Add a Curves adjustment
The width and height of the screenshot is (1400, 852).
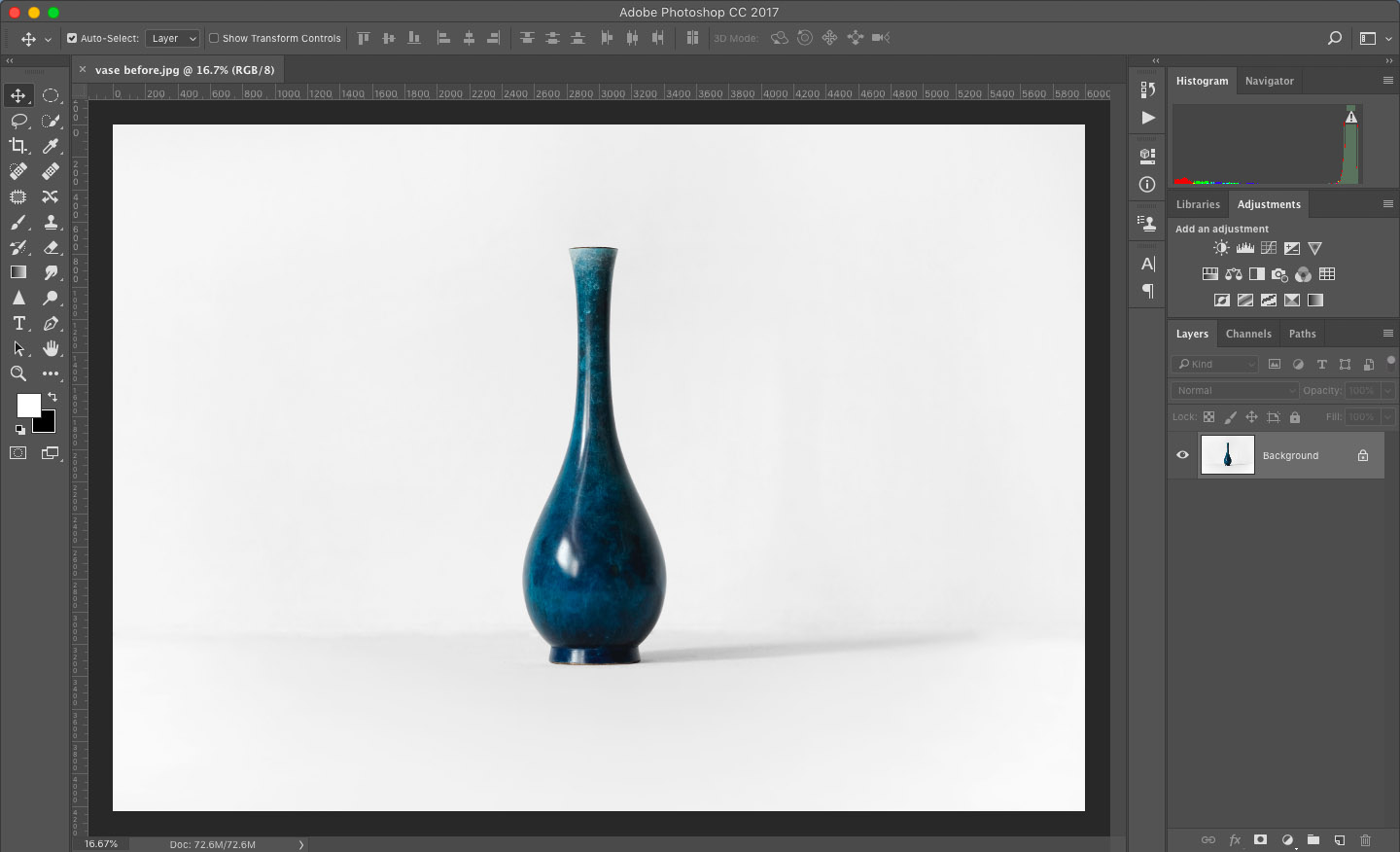click(x=1269, y=248)
